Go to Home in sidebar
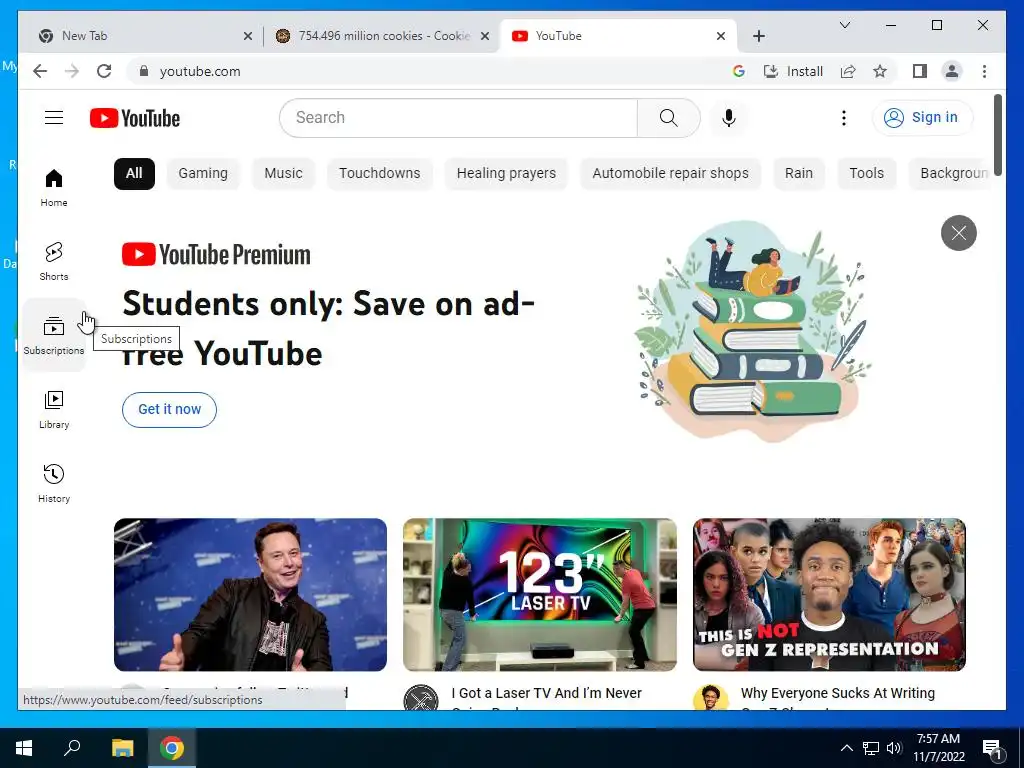The image size is (1024, 768). pyautogui.click(x=54, y=188)
